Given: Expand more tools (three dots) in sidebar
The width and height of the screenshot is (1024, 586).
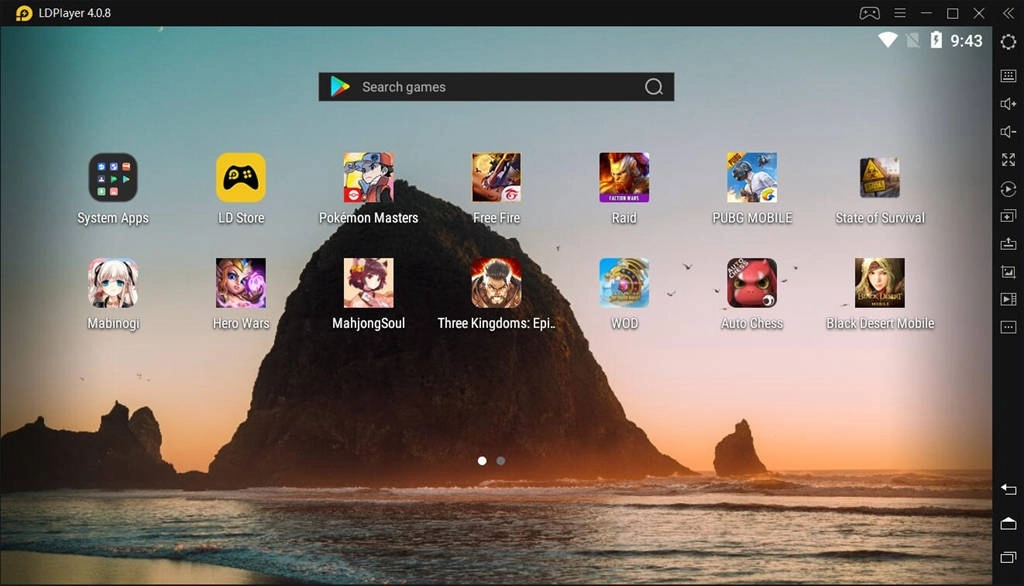Looking at the screenshot, I should point(1008,327).
